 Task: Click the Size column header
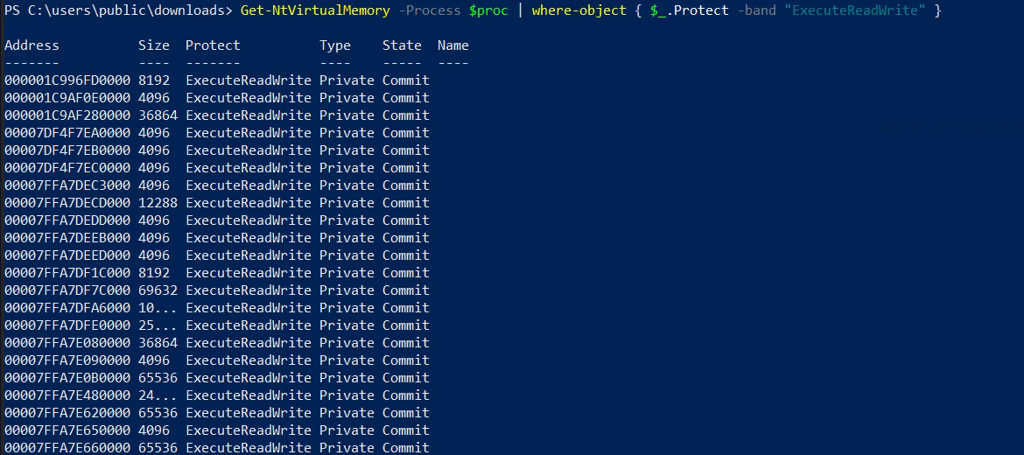[x=153, y=46]
